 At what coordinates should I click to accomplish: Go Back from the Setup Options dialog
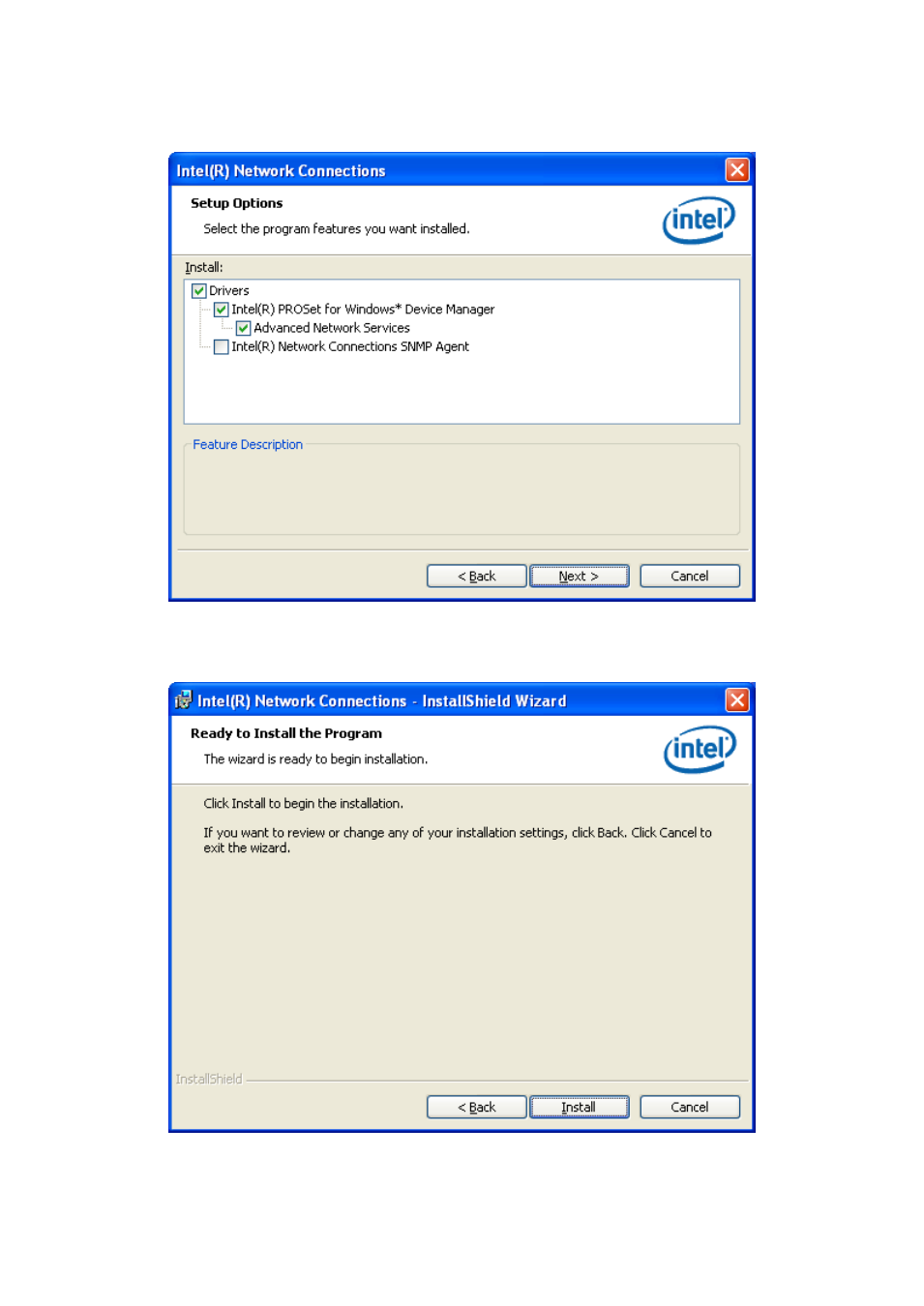(477, 577)
